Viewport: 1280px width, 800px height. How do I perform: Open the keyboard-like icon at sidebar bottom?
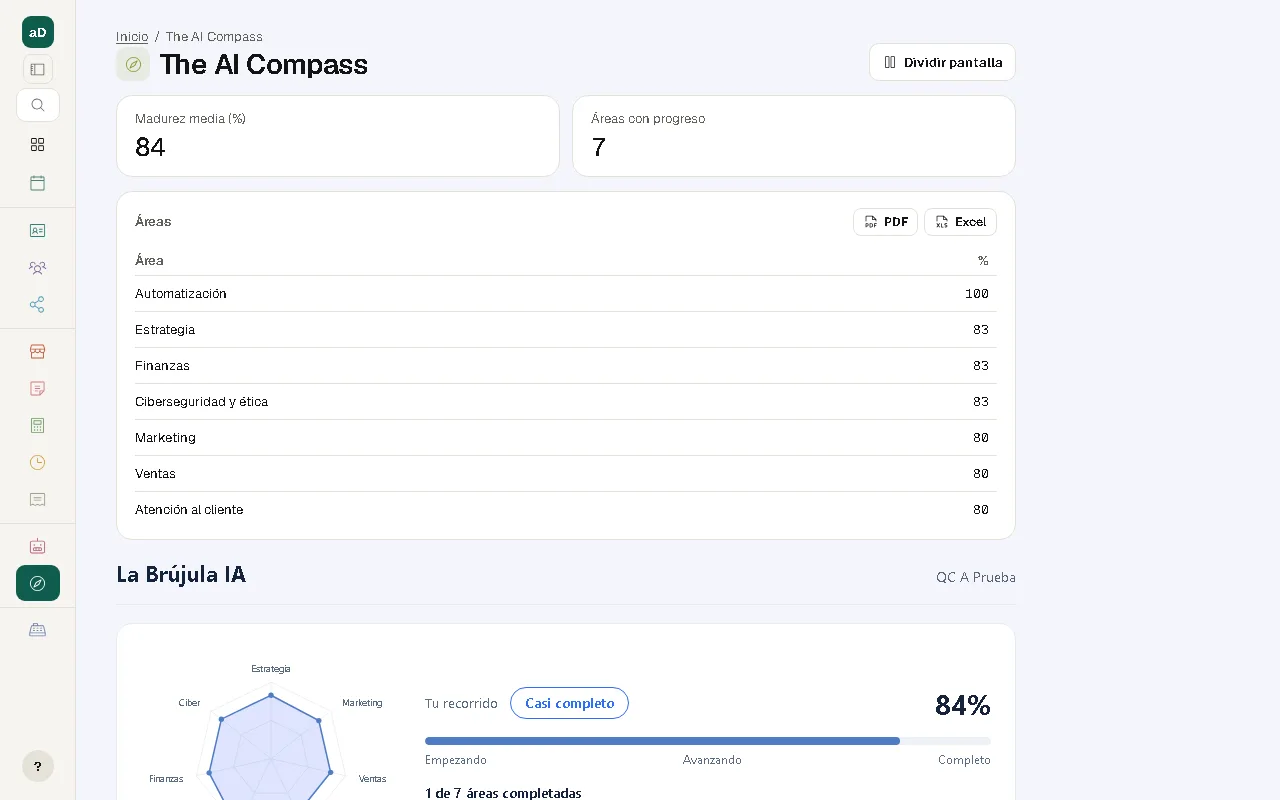pos(38,630)
